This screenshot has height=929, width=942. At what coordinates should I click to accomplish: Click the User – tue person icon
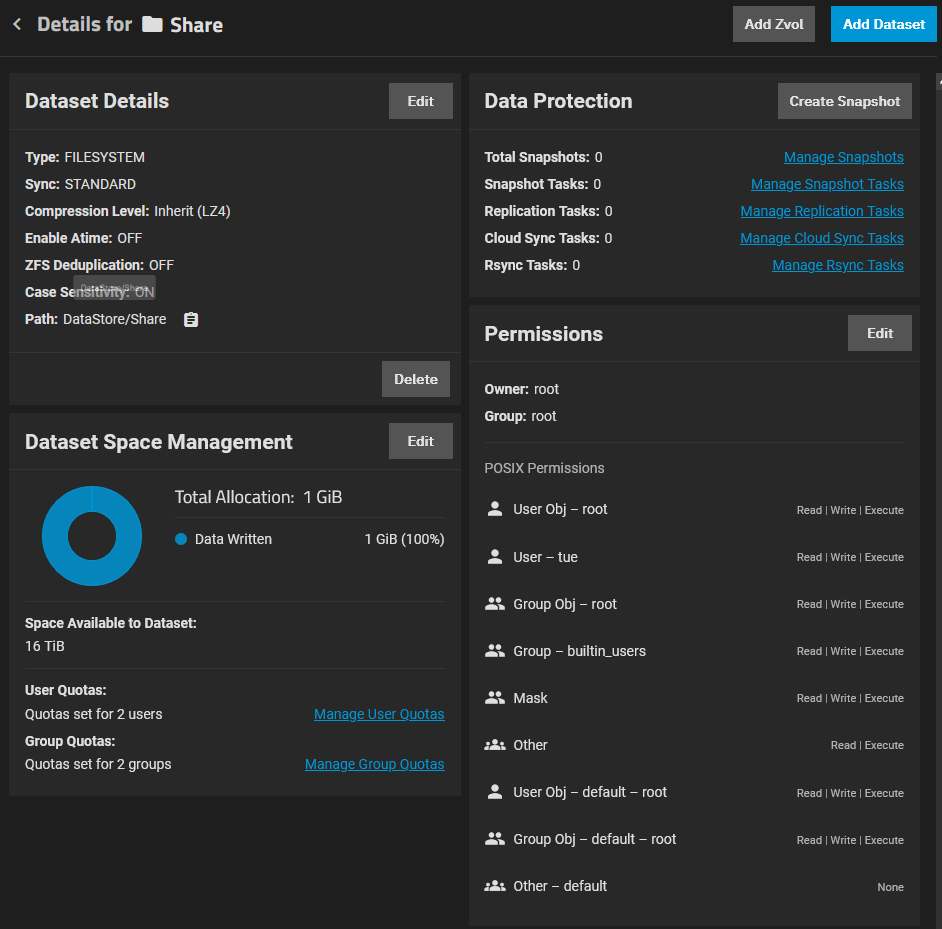(x=495, y=556)
